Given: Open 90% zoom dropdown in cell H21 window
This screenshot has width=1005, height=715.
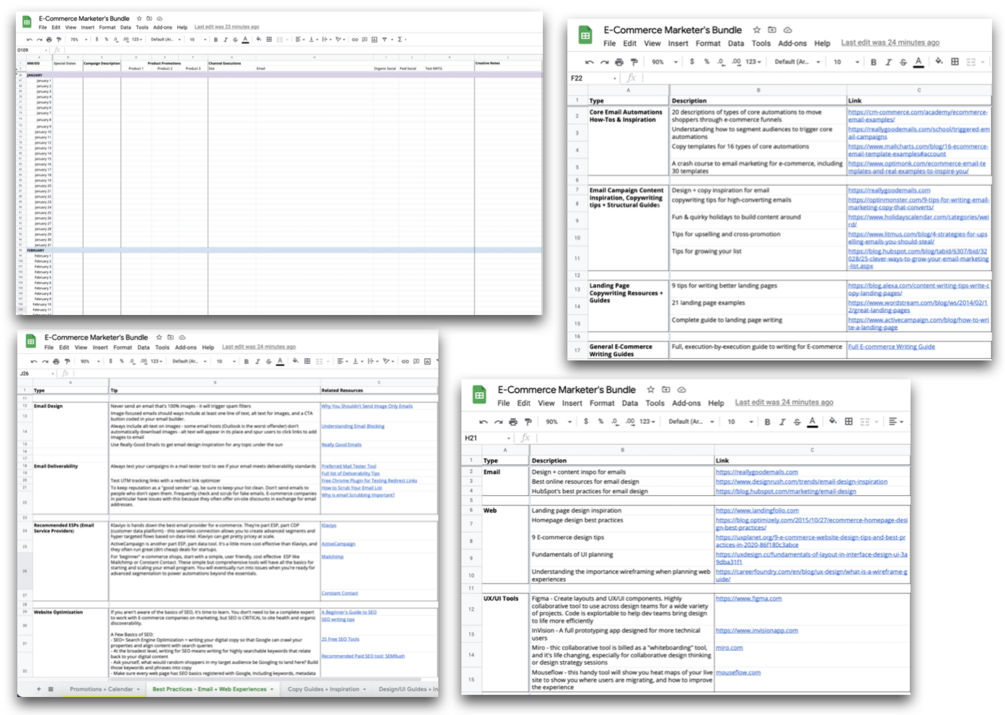Looking at the screenshot, I should coord(559,422).
